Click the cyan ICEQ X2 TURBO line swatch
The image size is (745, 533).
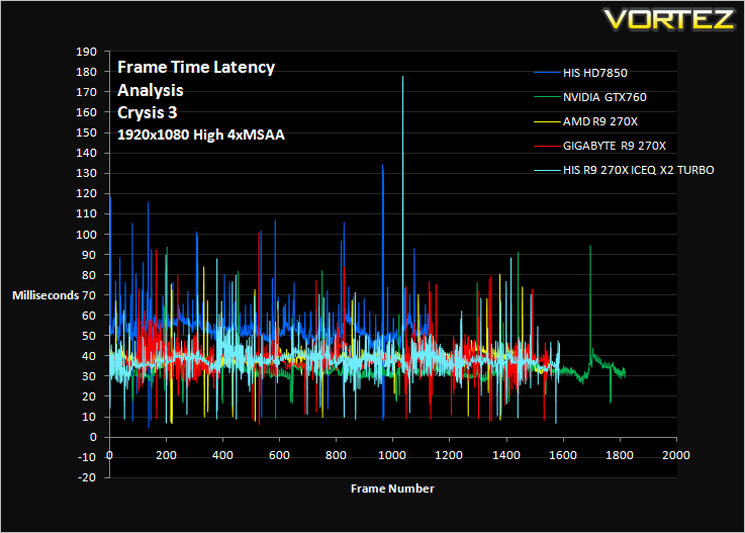(x=547, y=170)
